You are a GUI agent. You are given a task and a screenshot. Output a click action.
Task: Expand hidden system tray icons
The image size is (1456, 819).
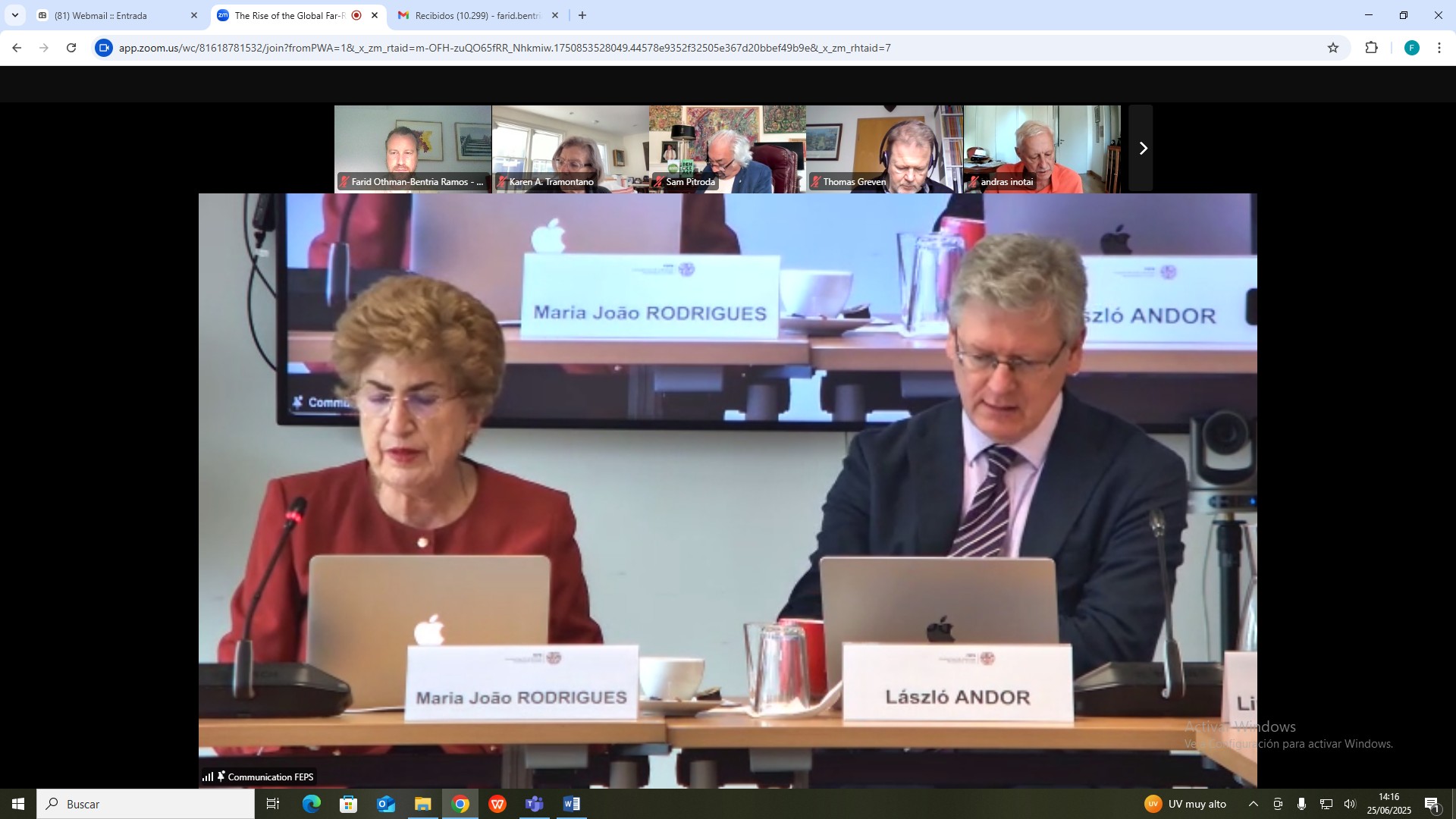pos(1253,804)
